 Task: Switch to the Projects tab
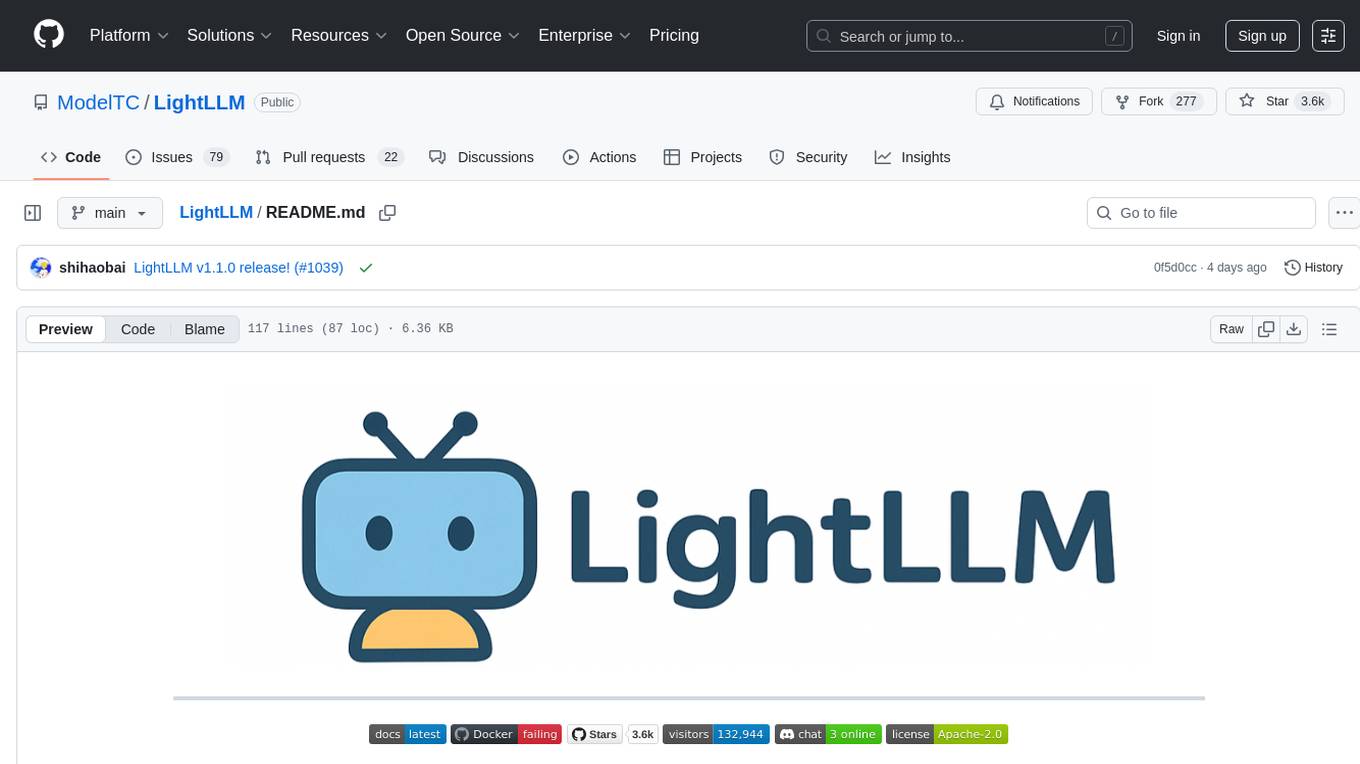(x=702, y=157)
